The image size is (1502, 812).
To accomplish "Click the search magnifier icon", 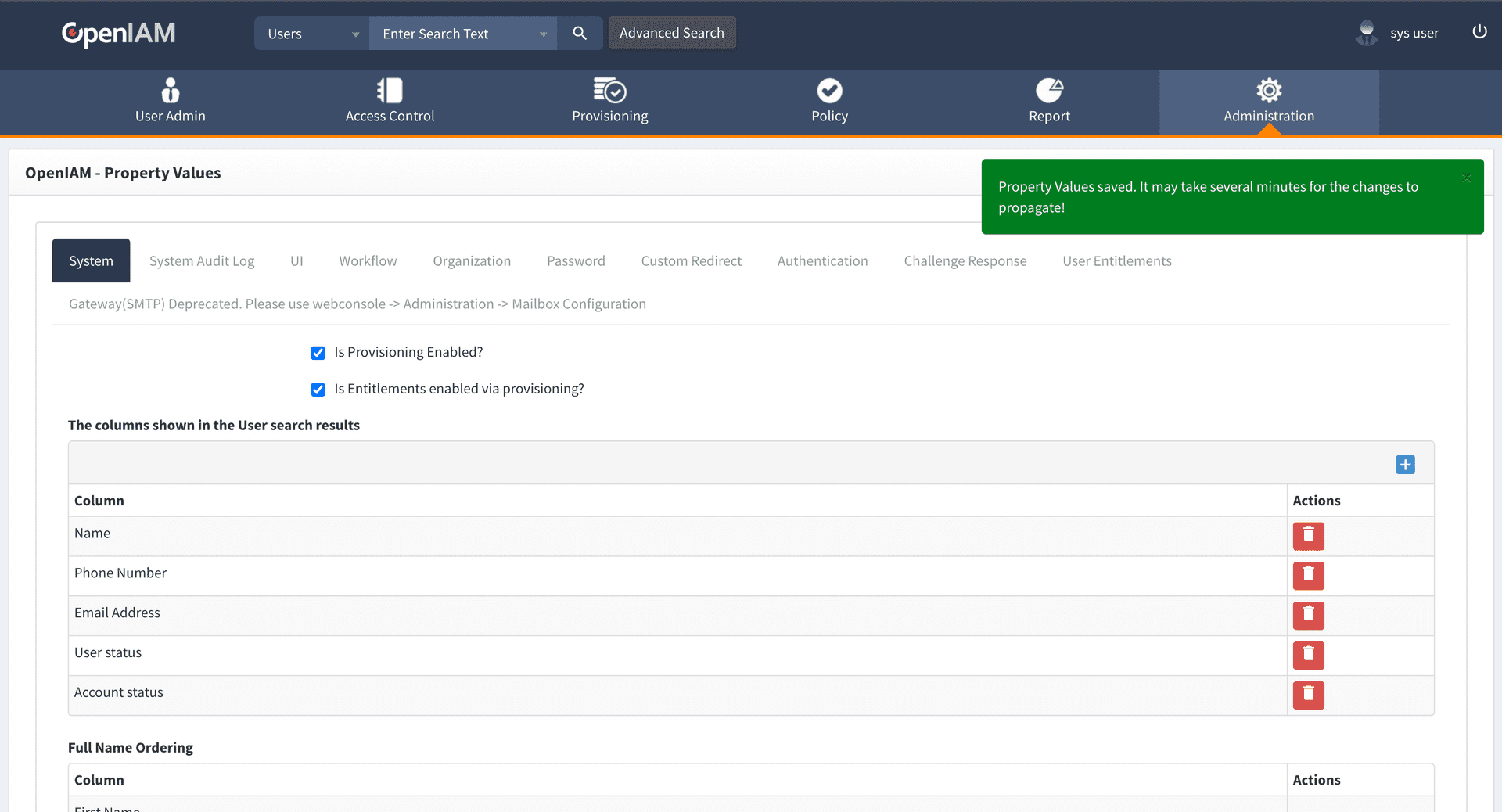I will point(579,33).
